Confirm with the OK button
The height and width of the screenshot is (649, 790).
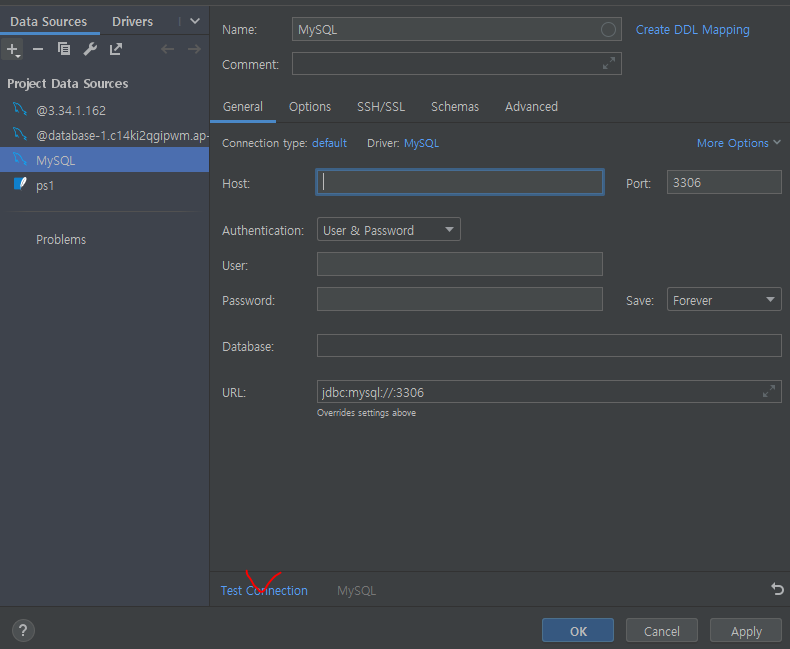click(x=578, y=631)
